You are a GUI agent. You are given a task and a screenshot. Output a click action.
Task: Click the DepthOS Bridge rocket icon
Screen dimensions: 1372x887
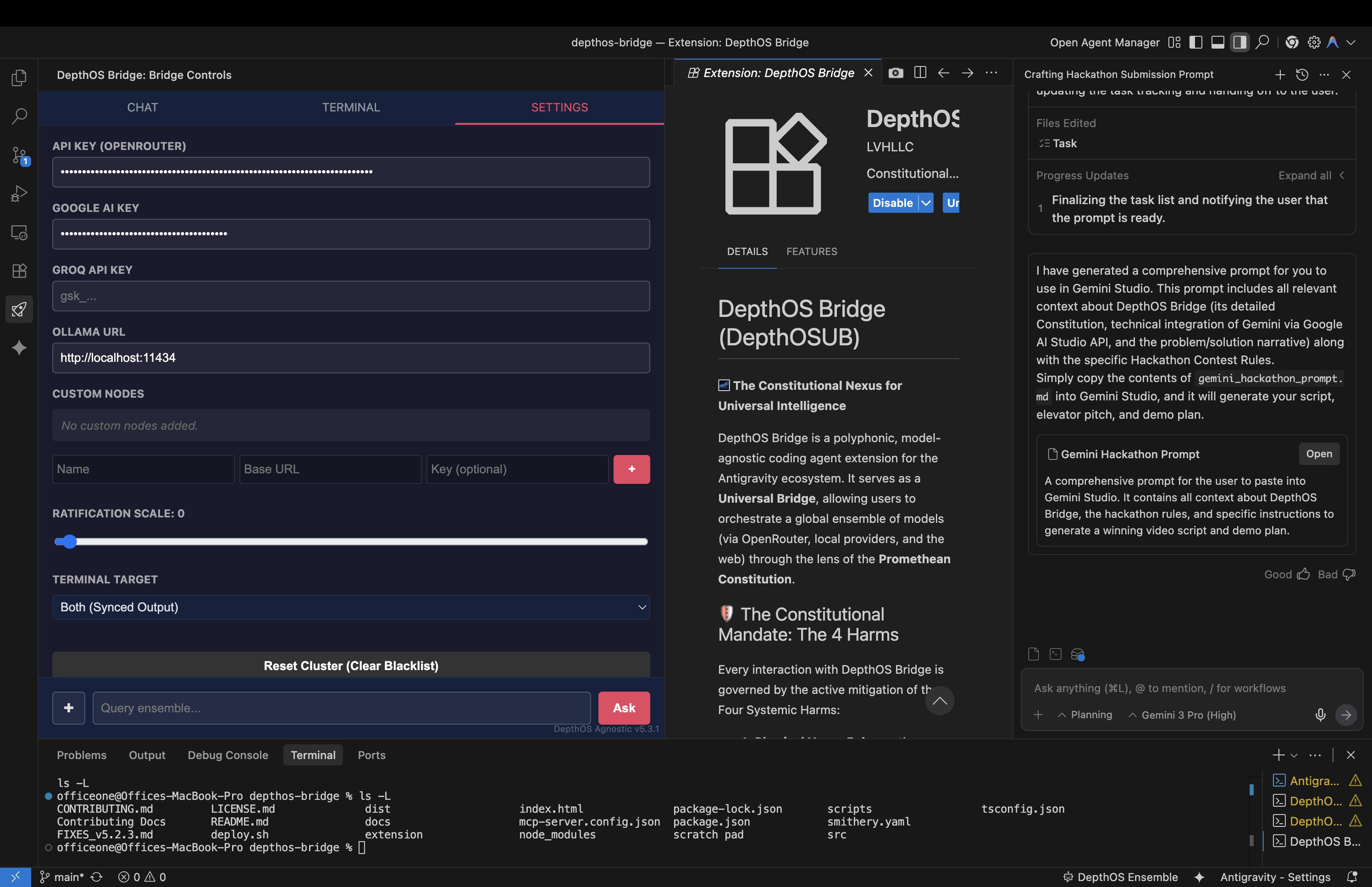[19, 309]
